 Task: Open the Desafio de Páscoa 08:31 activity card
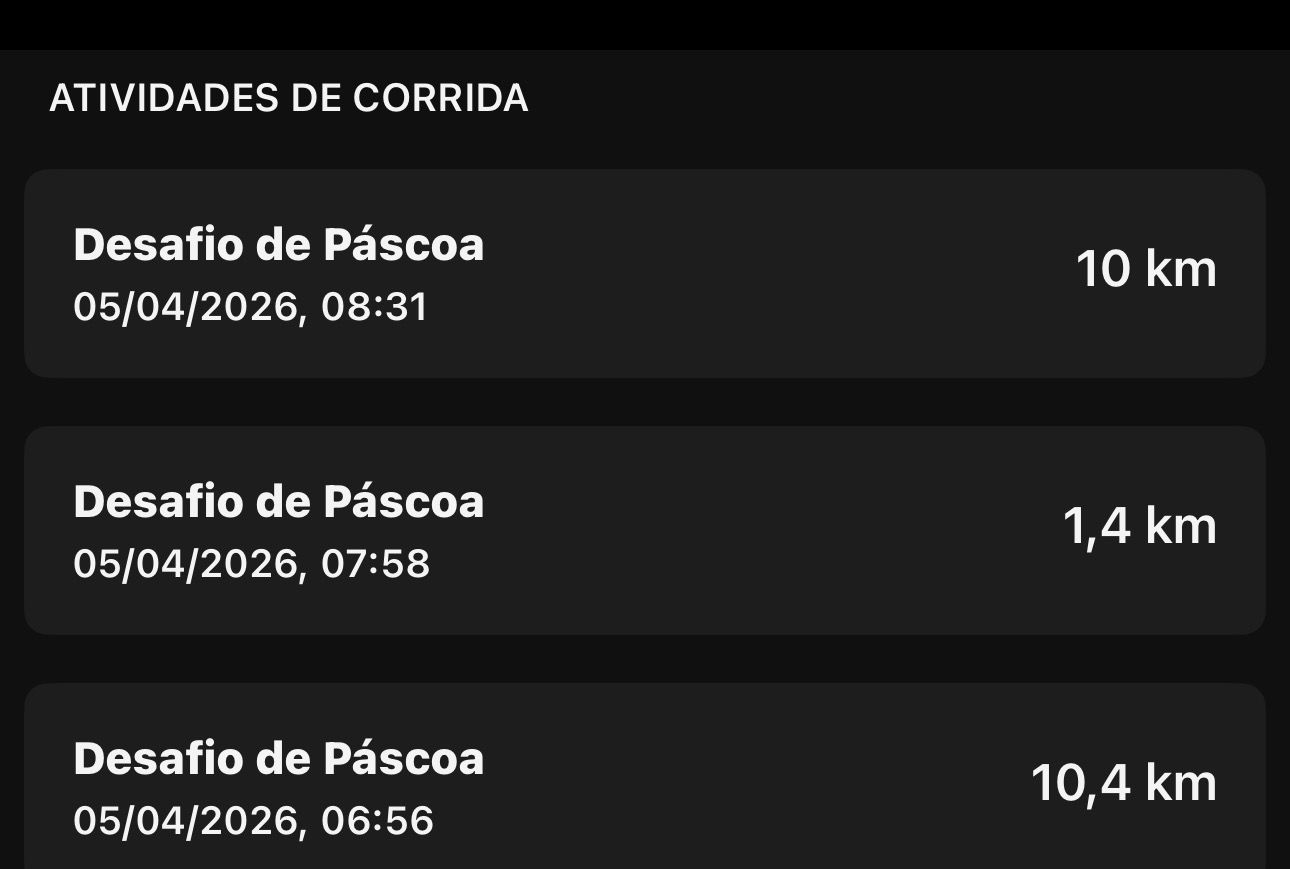(645, 273)
